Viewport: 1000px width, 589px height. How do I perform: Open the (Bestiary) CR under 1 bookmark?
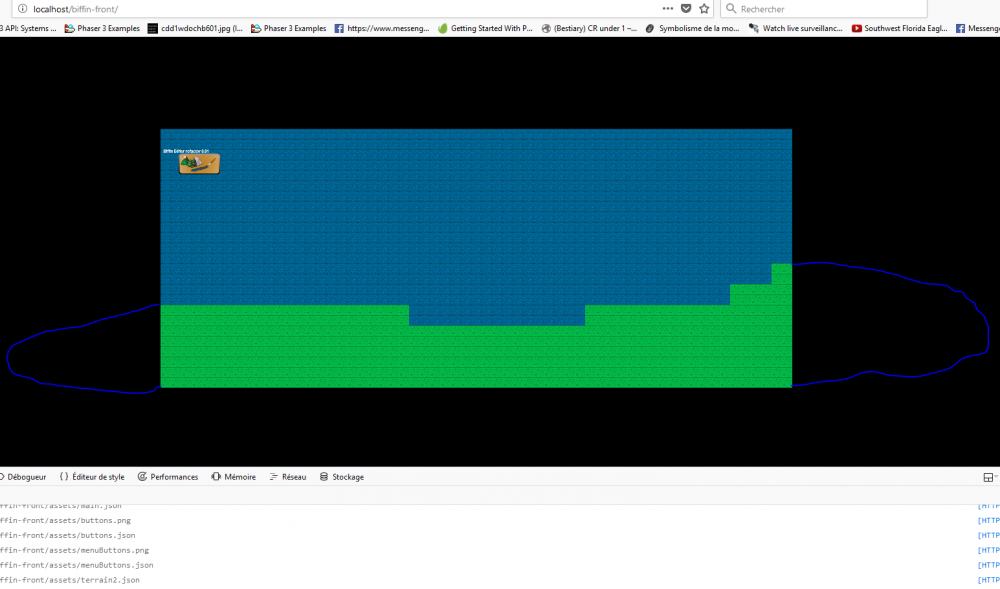click(x=589, y=29)
